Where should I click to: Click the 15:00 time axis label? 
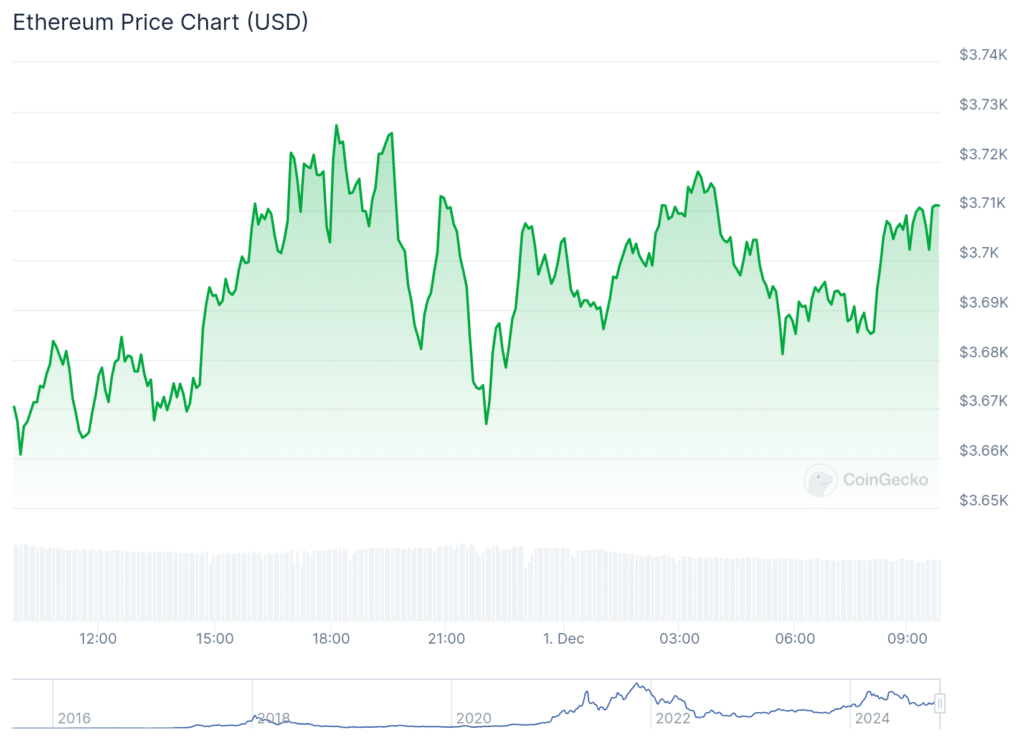click(214, 638)
